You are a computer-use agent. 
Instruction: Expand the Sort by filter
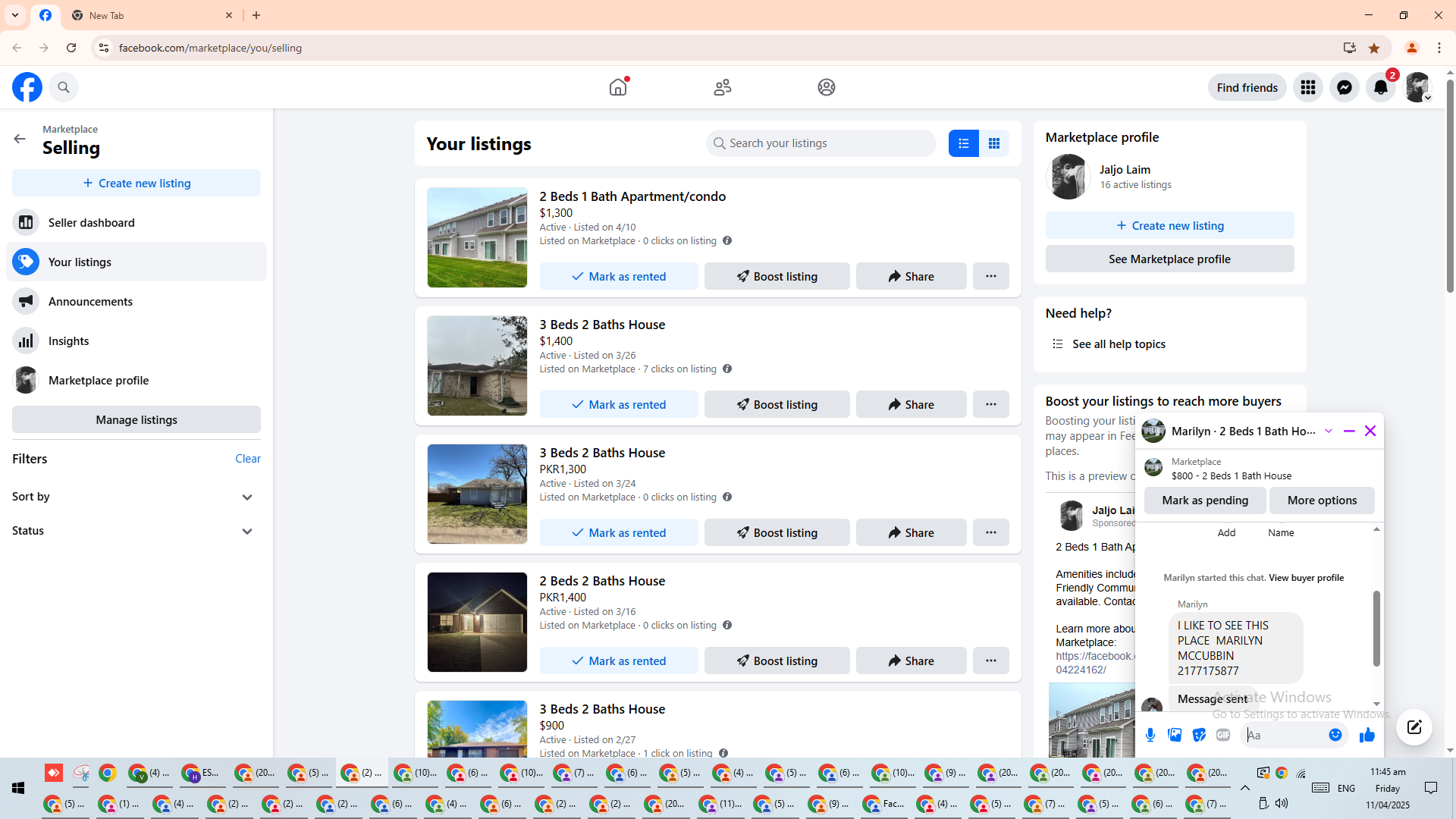[136, 497]
